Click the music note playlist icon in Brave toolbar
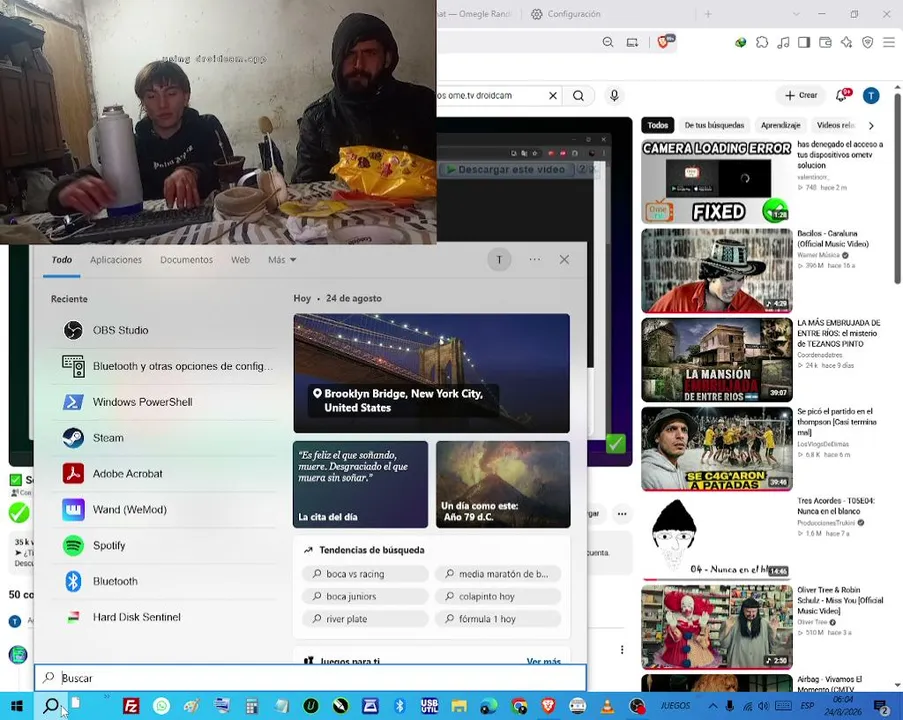 point(783,42)
